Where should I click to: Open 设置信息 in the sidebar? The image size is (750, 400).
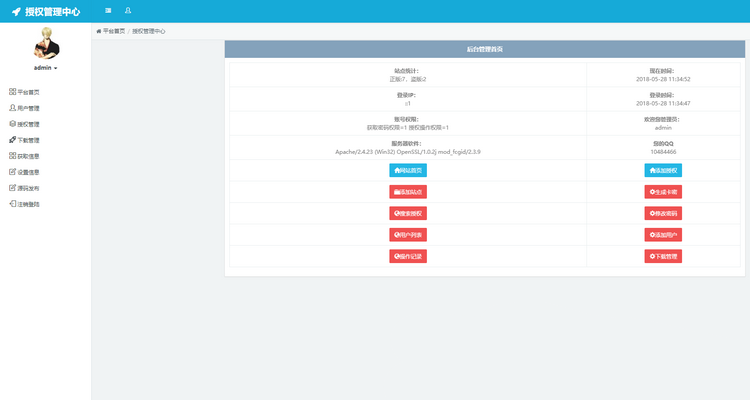[x=24, y=172]
